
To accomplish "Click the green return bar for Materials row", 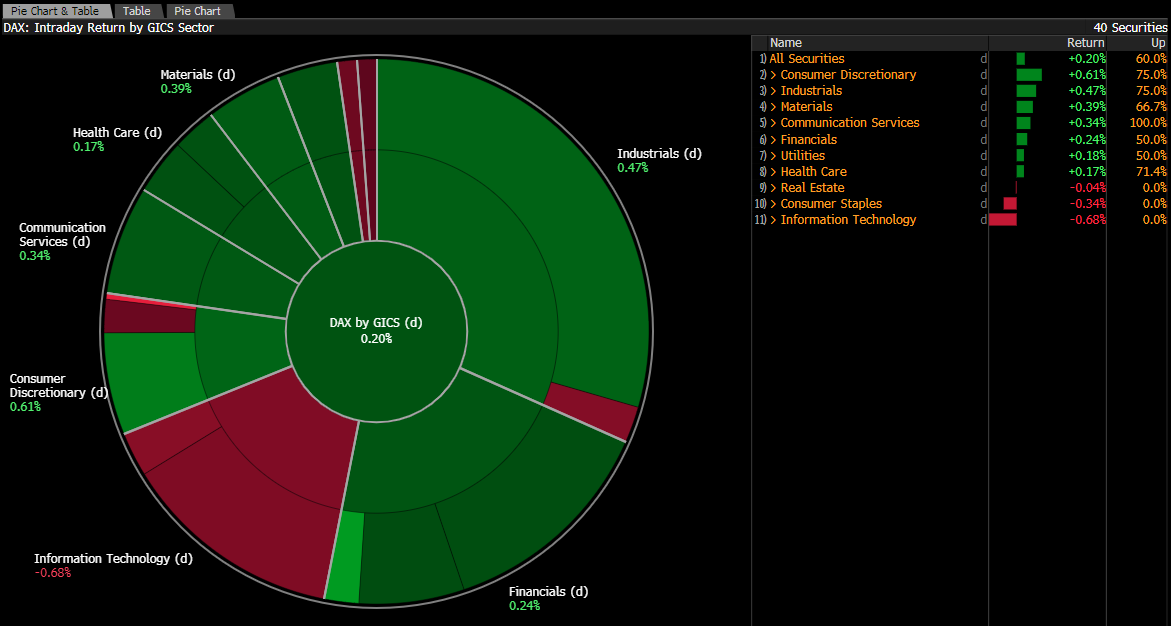I will click(1025, 107).
